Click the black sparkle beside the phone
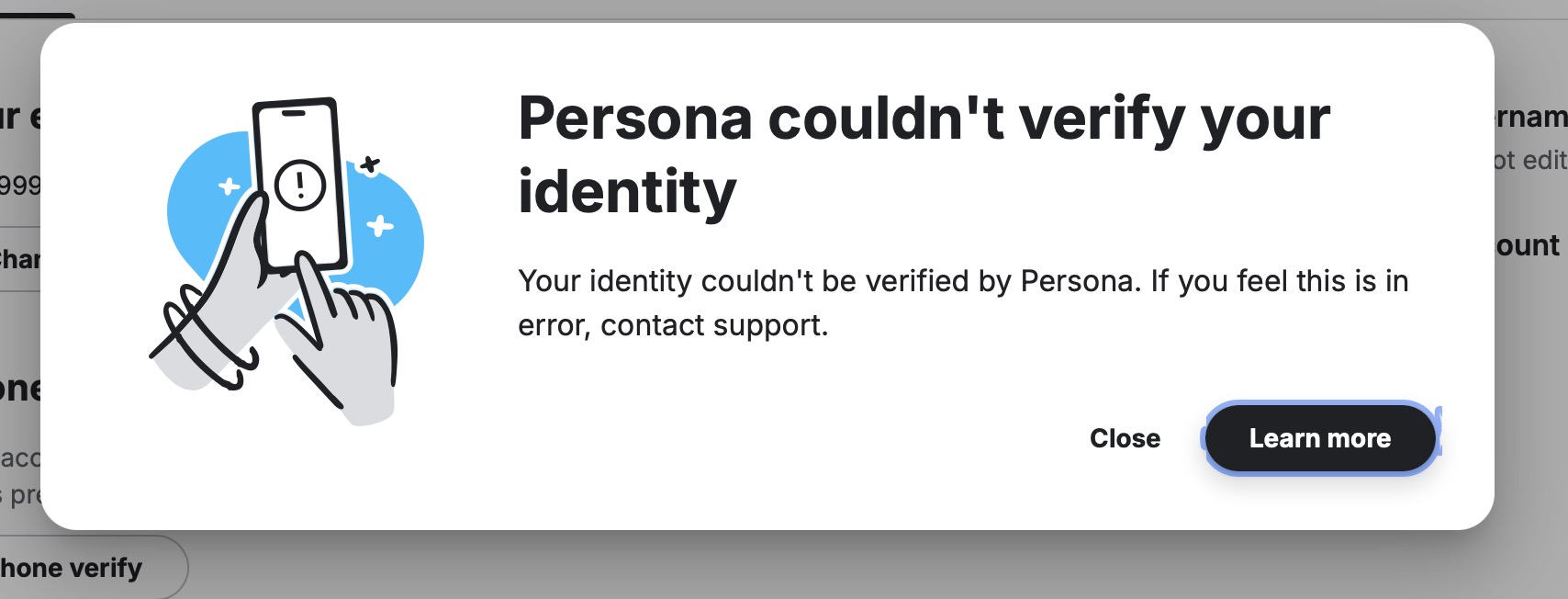 369,165
